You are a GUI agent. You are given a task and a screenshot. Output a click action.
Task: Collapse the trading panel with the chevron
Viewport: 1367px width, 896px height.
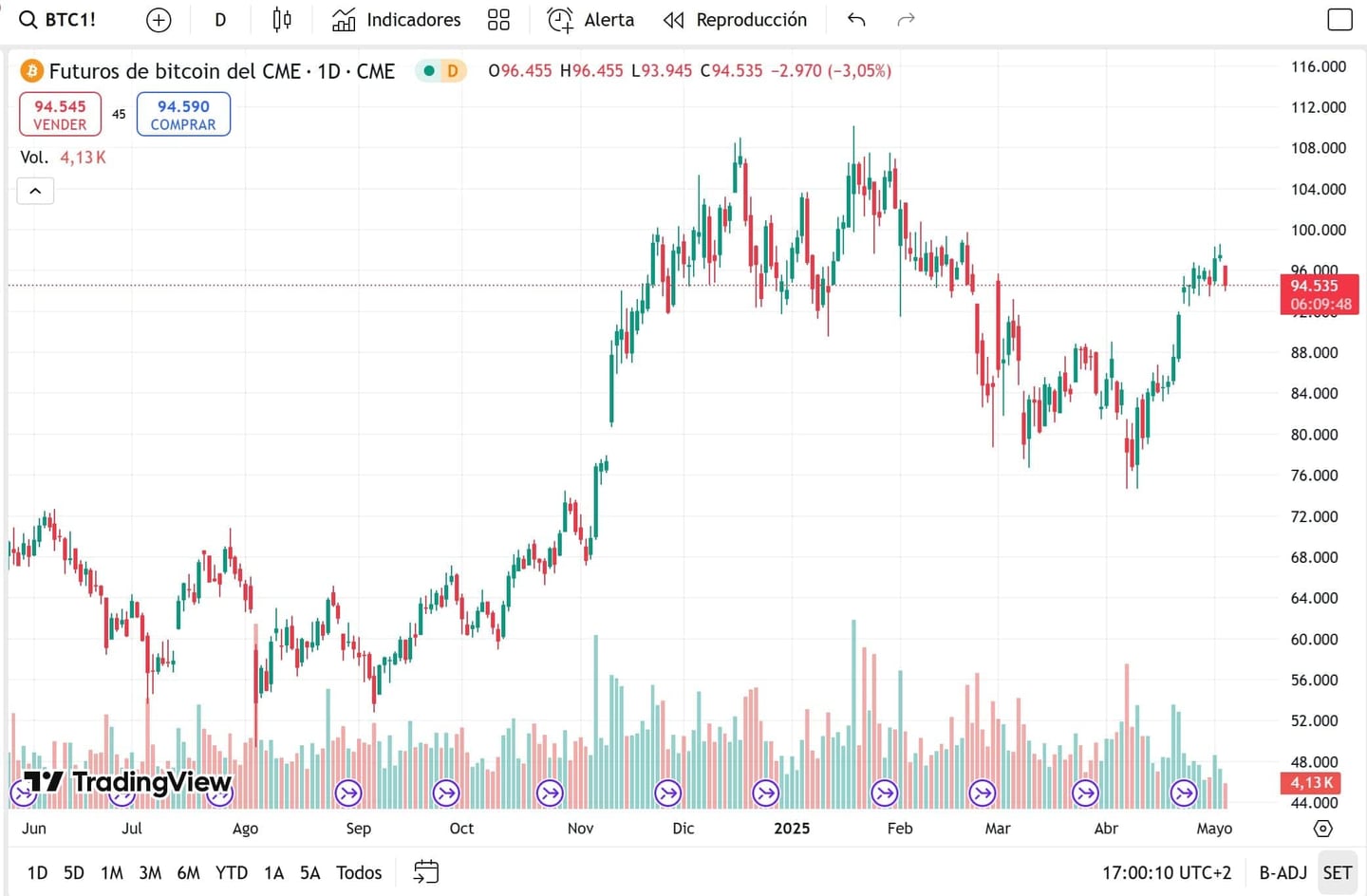coord(35,190)
